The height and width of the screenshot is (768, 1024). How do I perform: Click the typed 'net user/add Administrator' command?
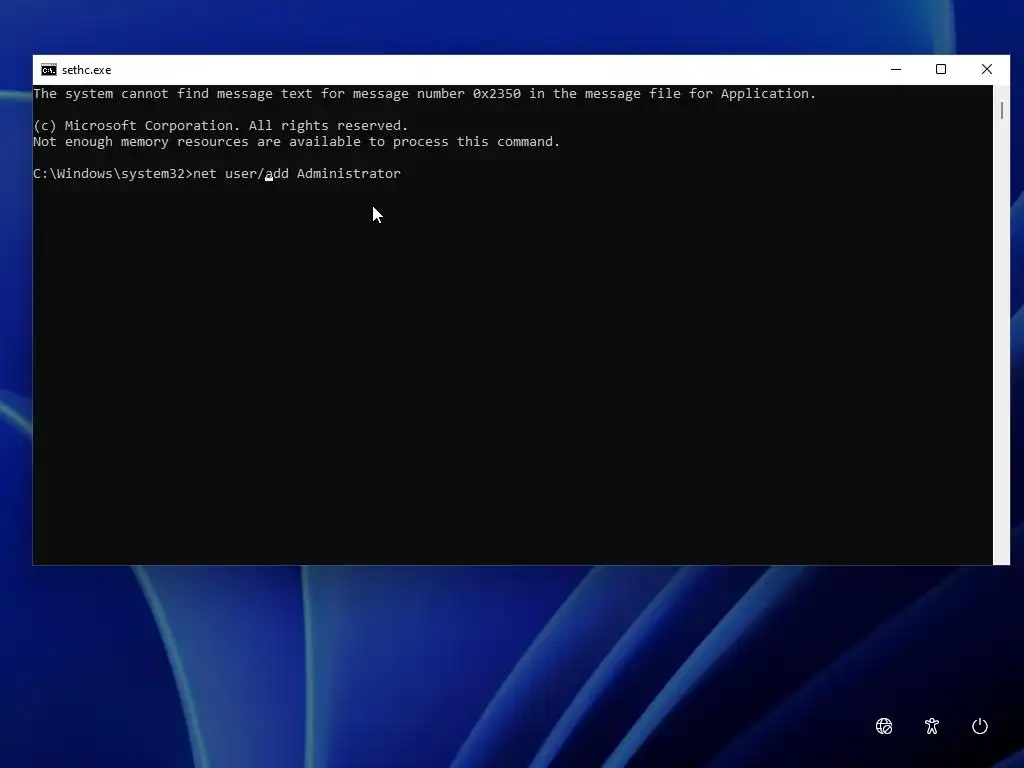[296, 174]
